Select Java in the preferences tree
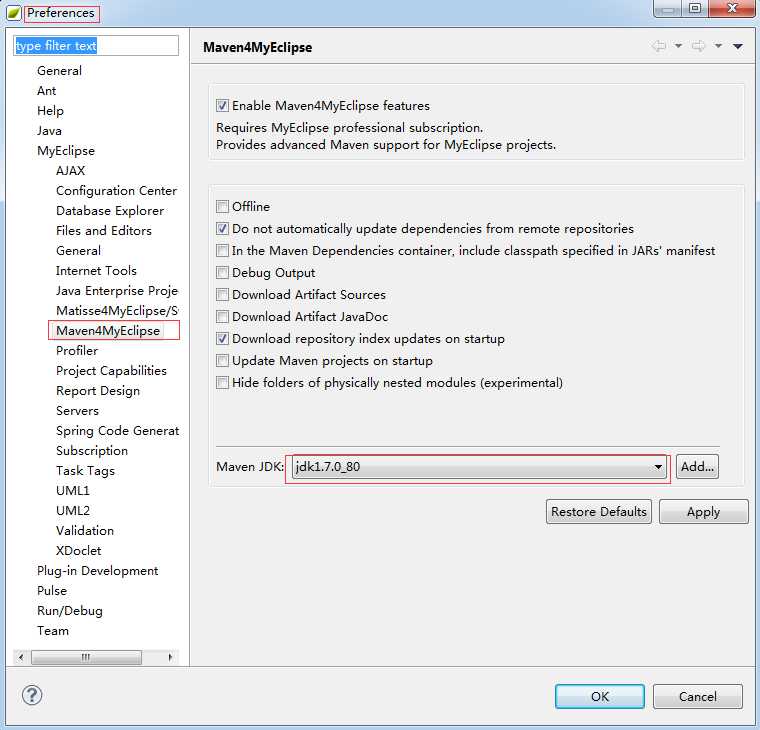 [49, 131]
